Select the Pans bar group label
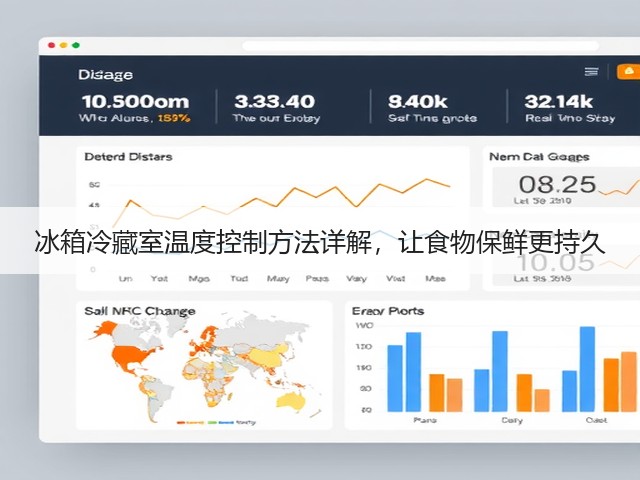This screenshot has height=480, width=640. (x=424, y=420)
